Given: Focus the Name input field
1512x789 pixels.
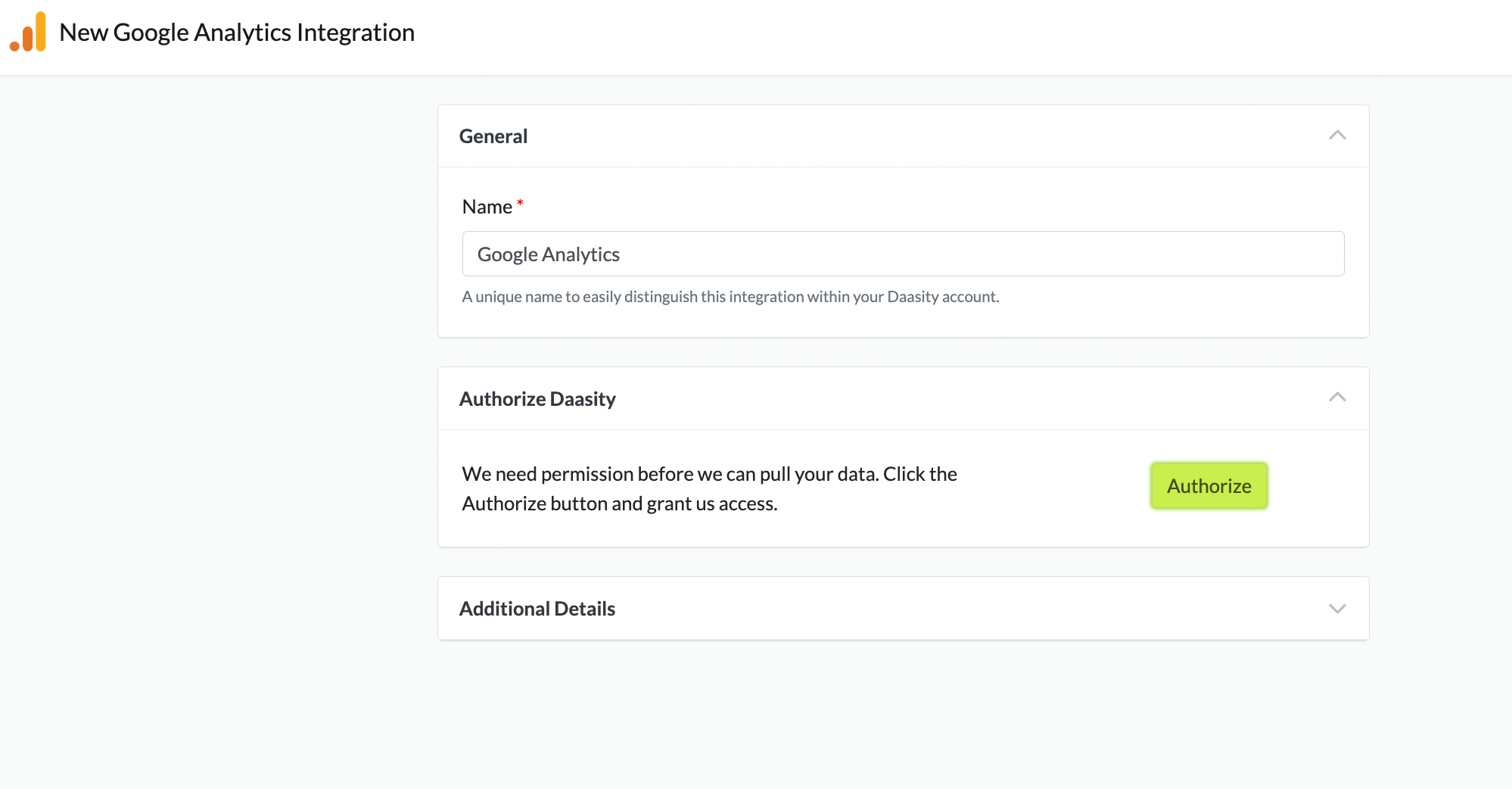Looking at the screenshot, I should click(902, 254).
